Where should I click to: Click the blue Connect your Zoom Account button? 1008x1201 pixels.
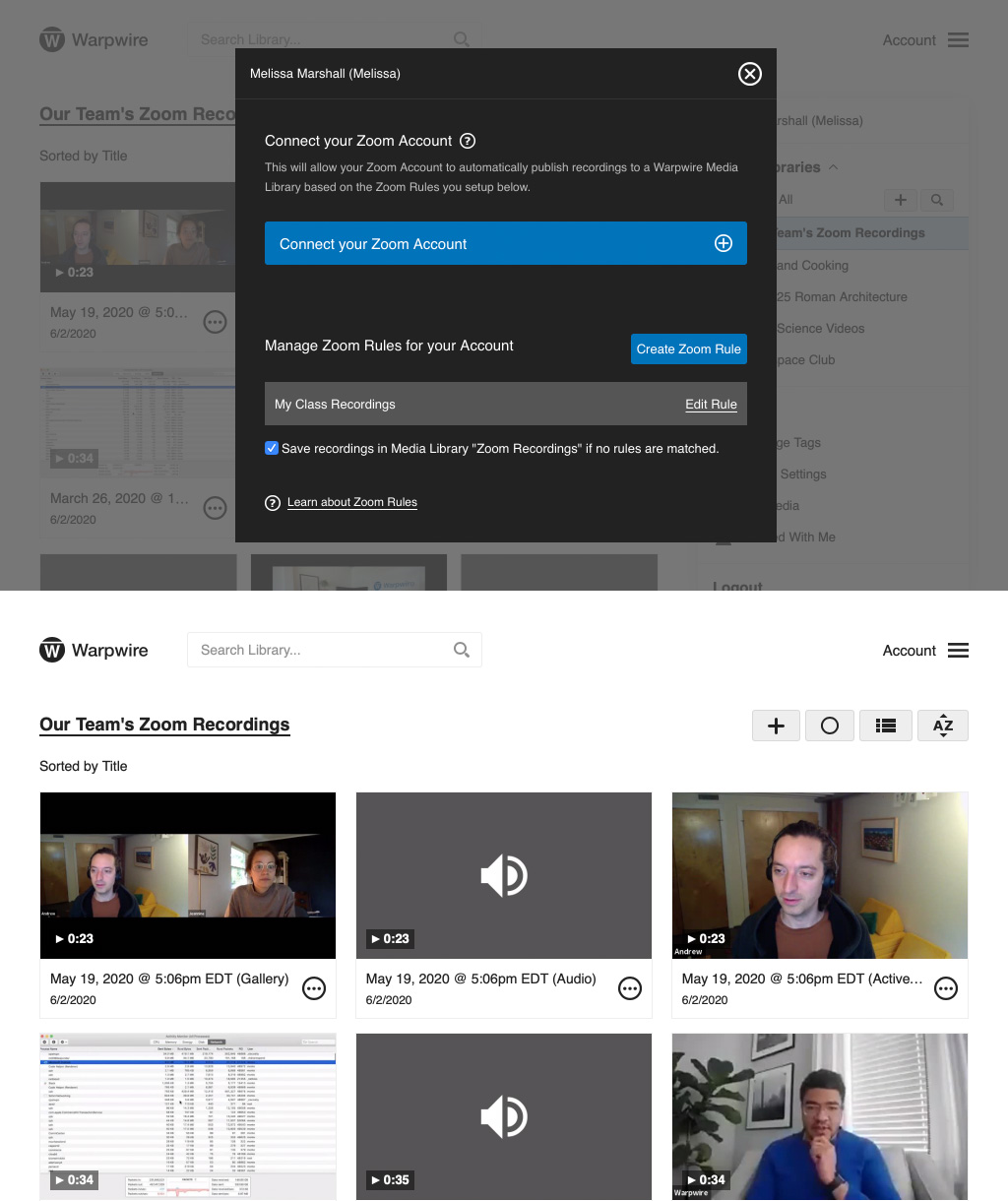coord(506,243)
